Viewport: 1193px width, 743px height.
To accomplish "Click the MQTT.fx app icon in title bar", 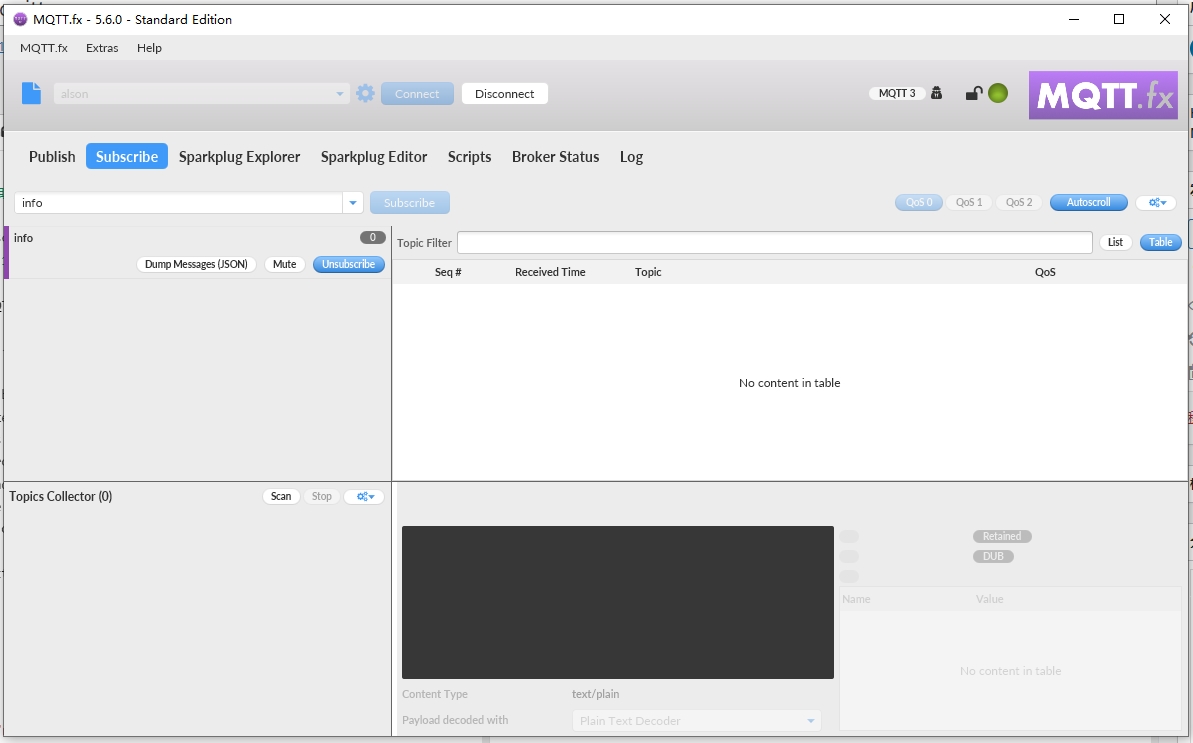I will coord(21,20).
